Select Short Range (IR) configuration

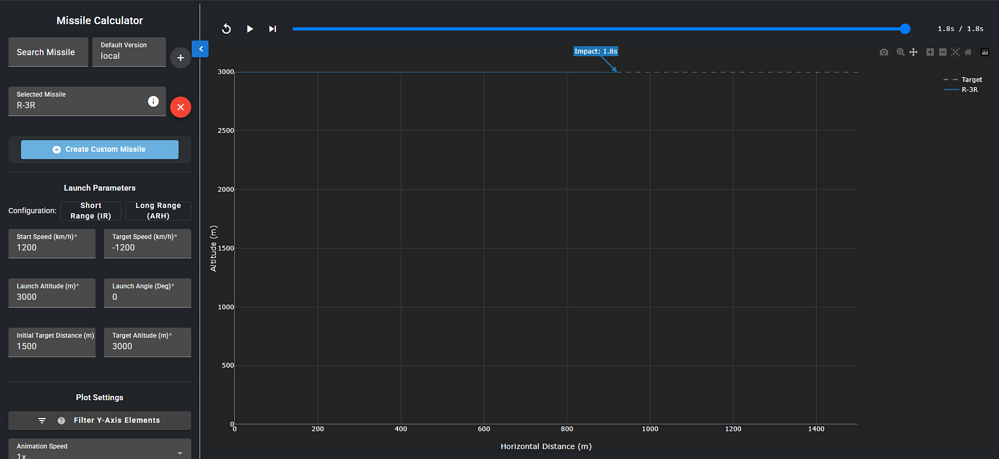coord(91,210)
